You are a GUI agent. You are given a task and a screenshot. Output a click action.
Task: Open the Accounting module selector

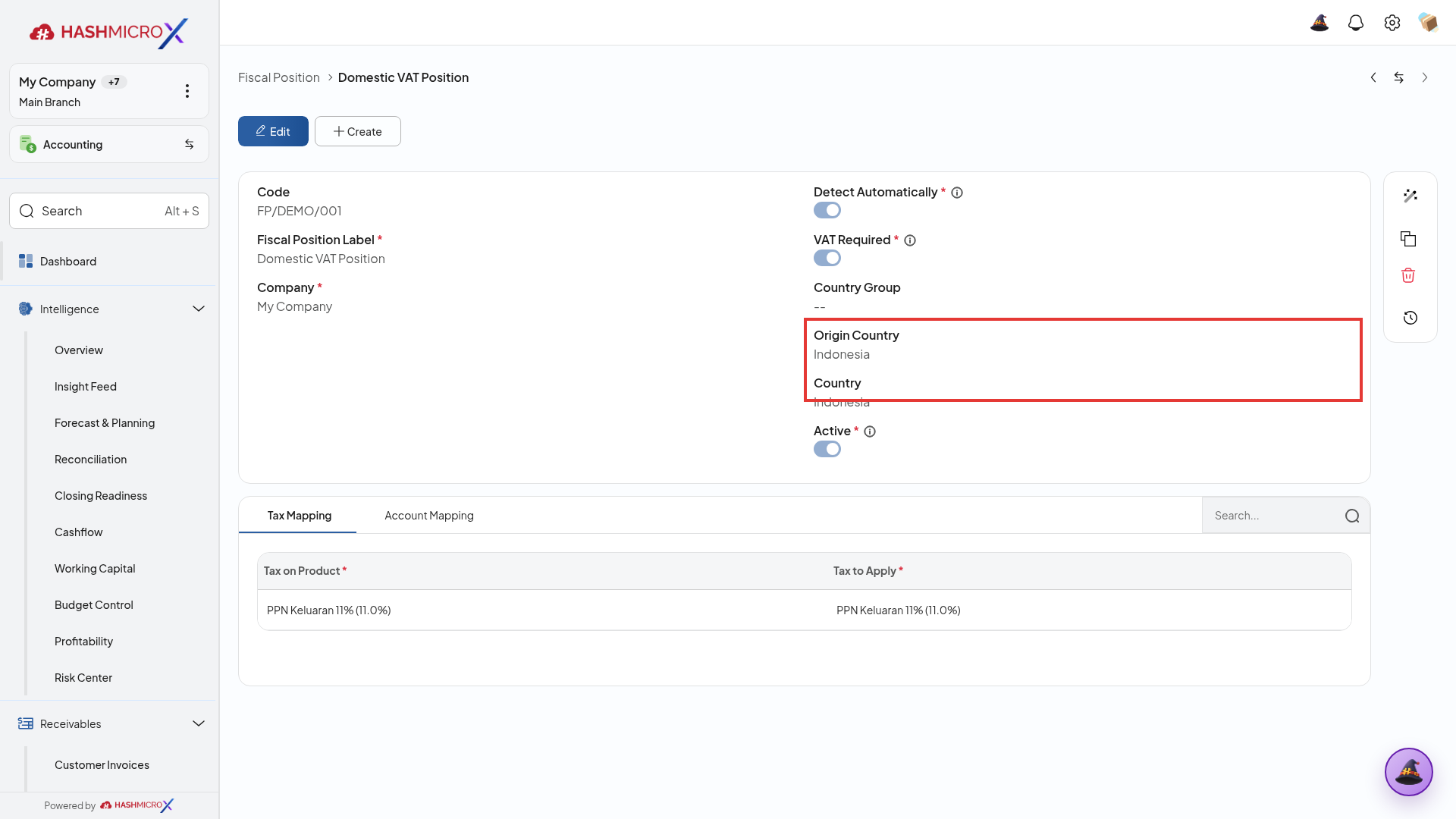pos(109,144)
